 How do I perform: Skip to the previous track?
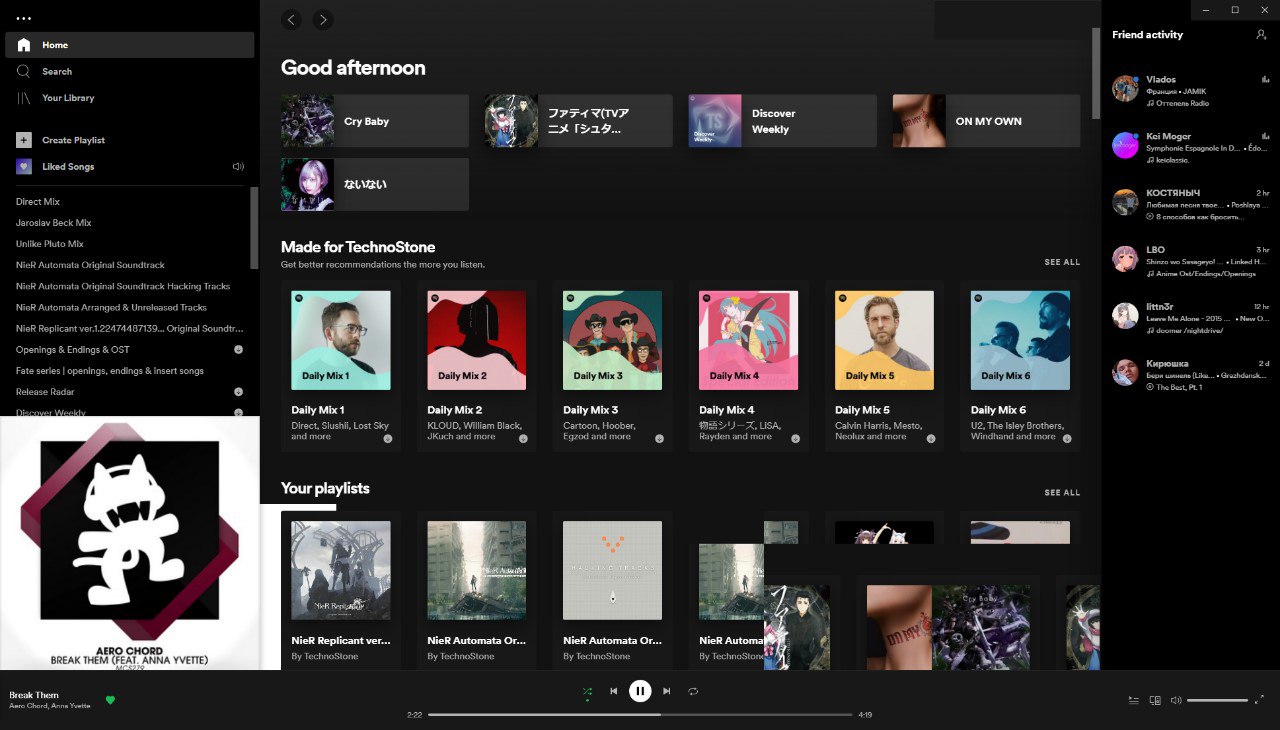click(x=613, y=691)
